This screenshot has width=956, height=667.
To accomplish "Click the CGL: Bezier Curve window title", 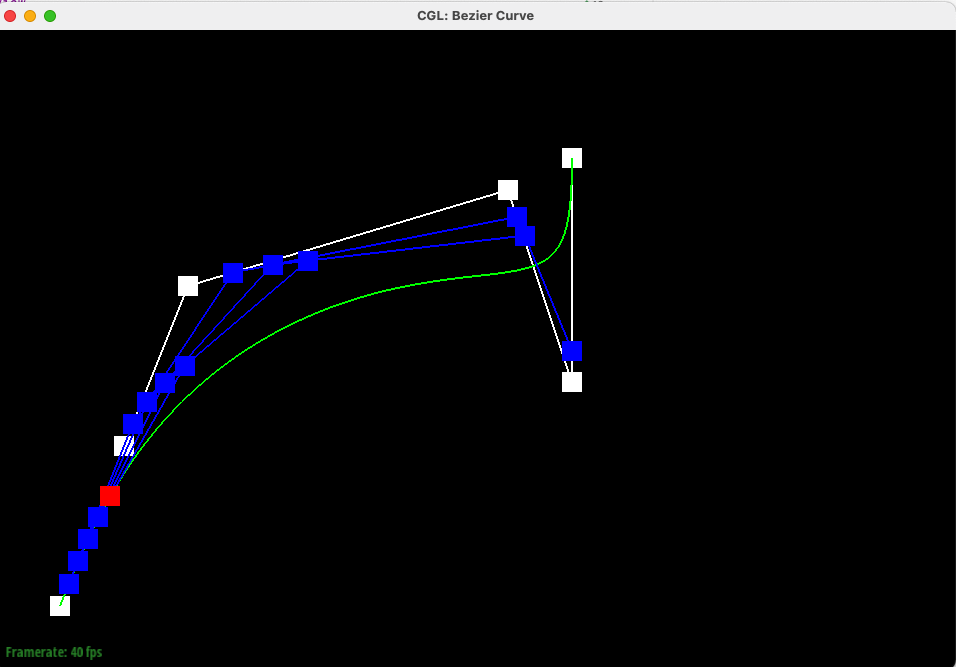I will (x=476, y=16).
